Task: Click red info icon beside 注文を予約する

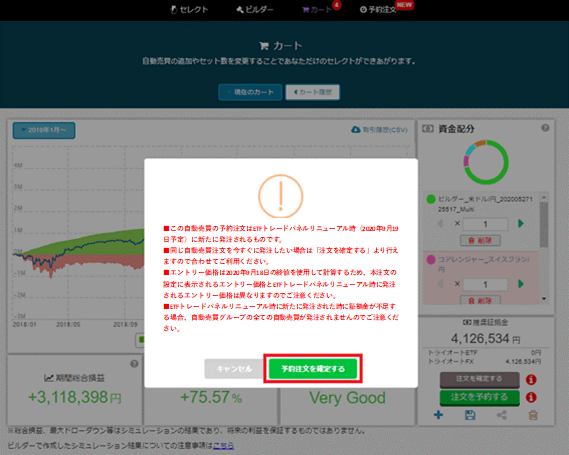Action: 531,397
